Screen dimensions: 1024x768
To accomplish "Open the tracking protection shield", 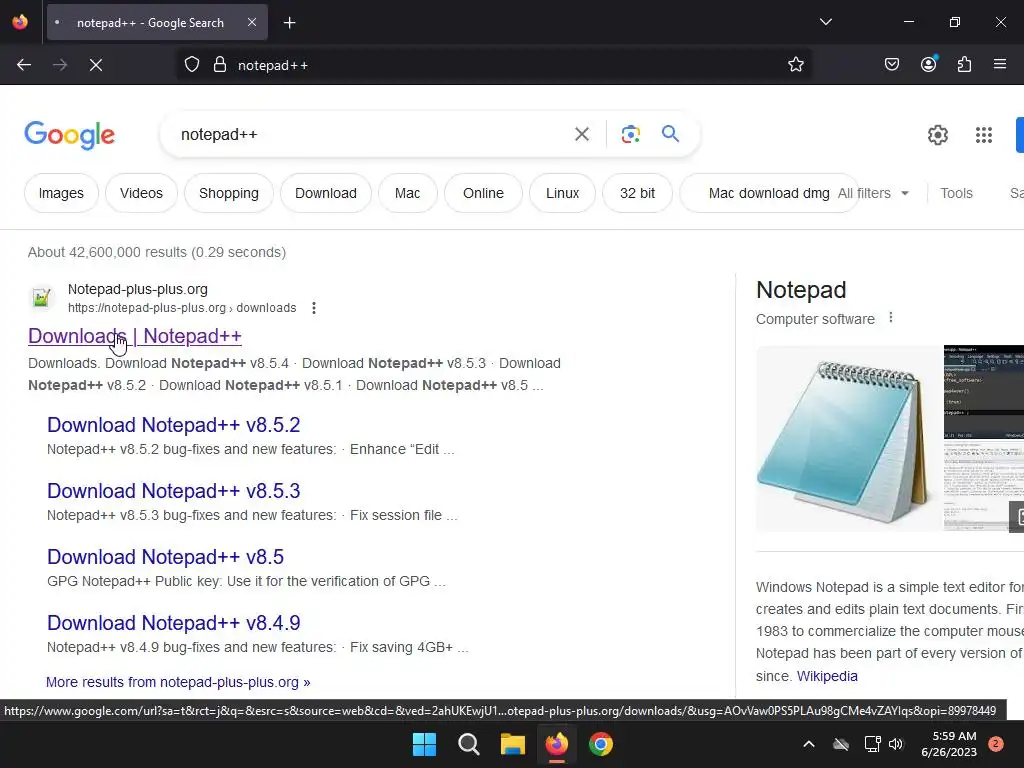I will [x=191, y=65].
